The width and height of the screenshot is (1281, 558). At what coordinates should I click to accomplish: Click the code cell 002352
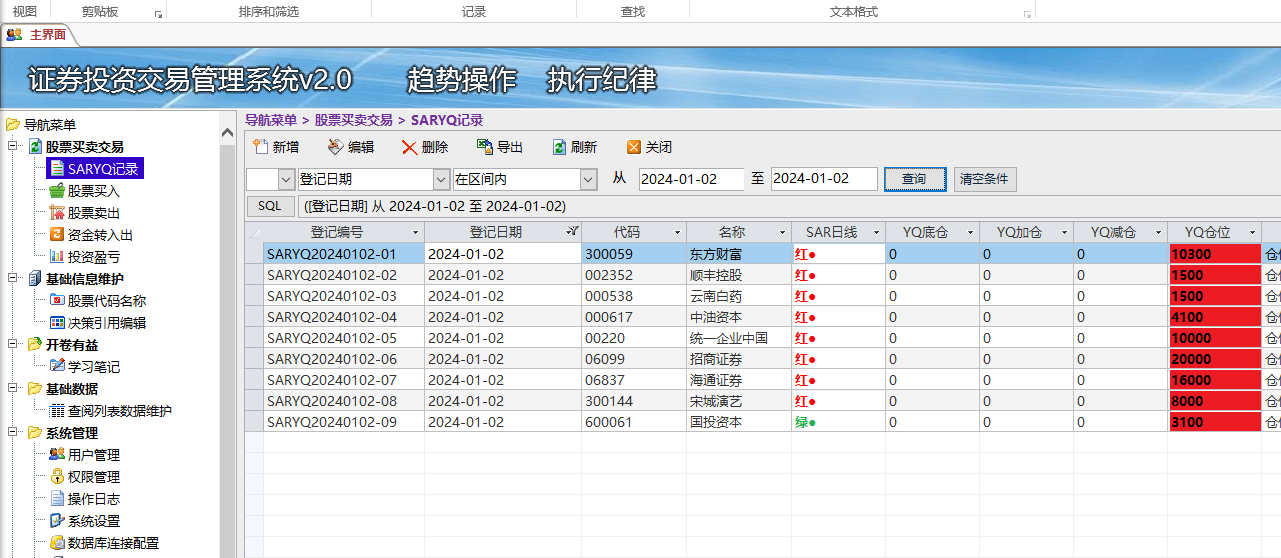(634, 275)
